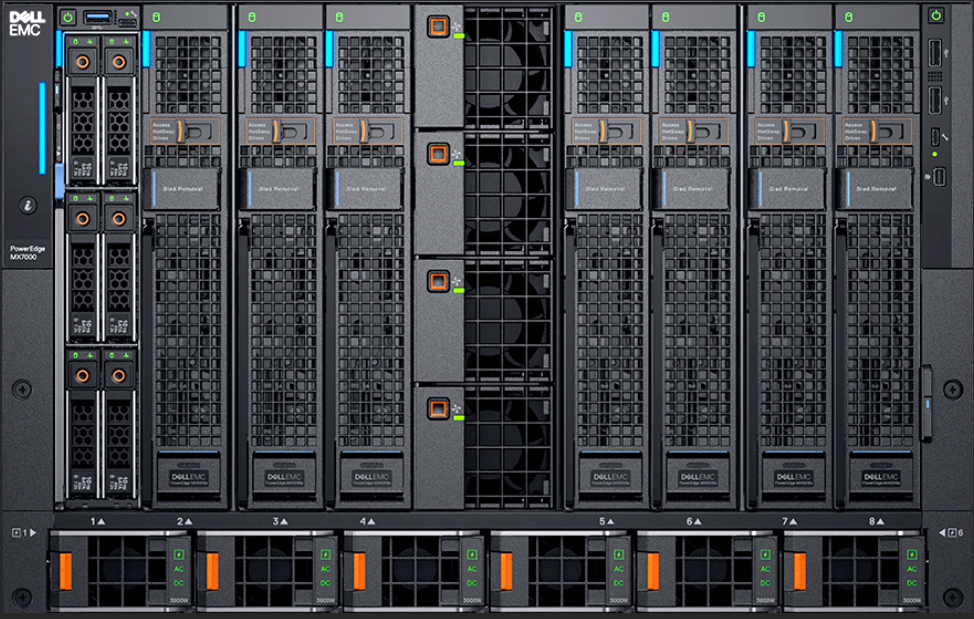Click the slot 8 number label
The height and width of the screenshot is (619, 974).
[x=876, y=522]
